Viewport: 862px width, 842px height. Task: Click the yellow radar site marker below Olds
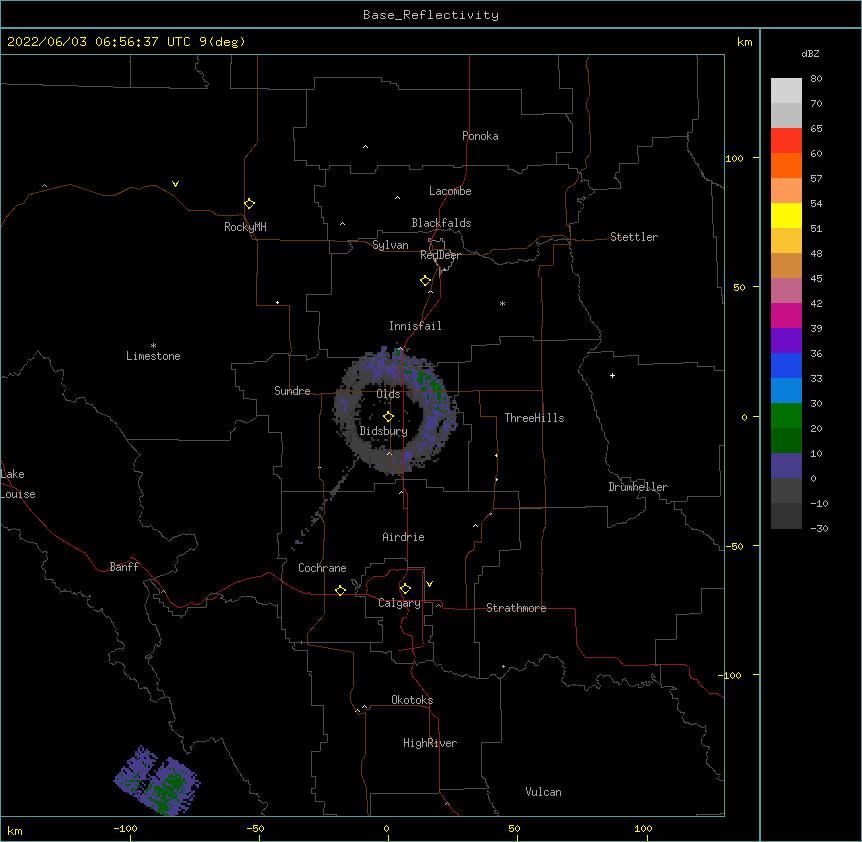pos(389,417)
